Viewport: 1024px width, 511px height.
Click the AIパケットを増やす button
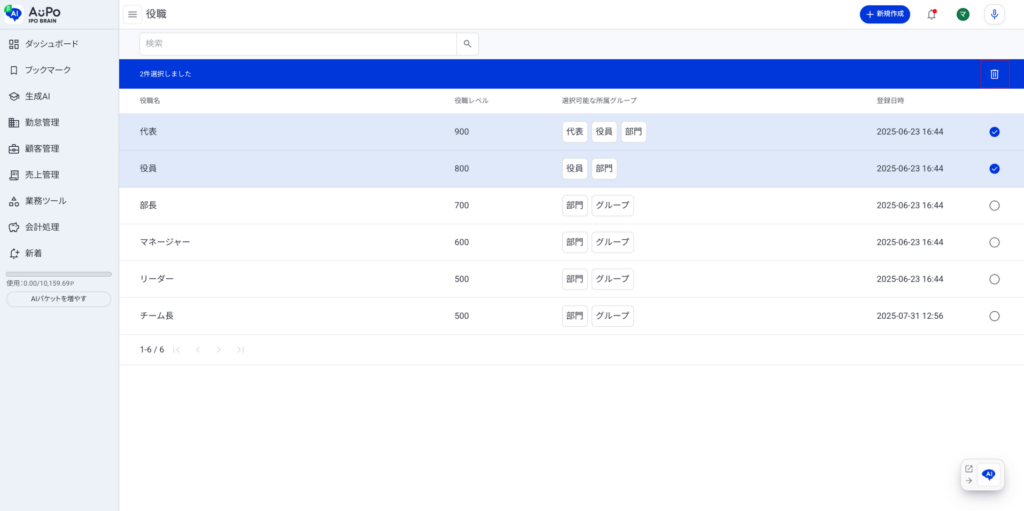tap(58, 299)
